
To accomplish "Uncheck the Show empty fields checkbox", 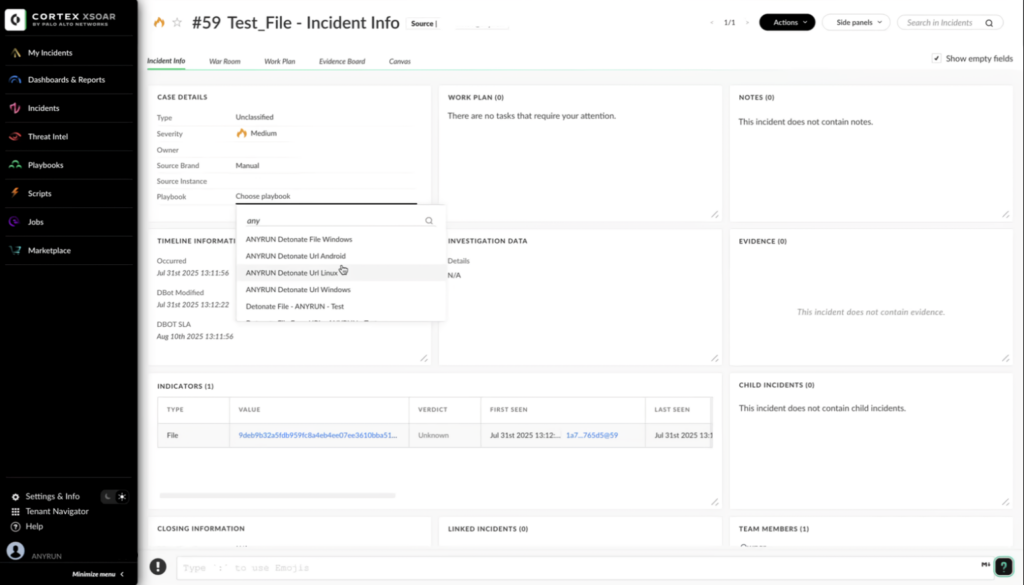I will click(936, 59).
